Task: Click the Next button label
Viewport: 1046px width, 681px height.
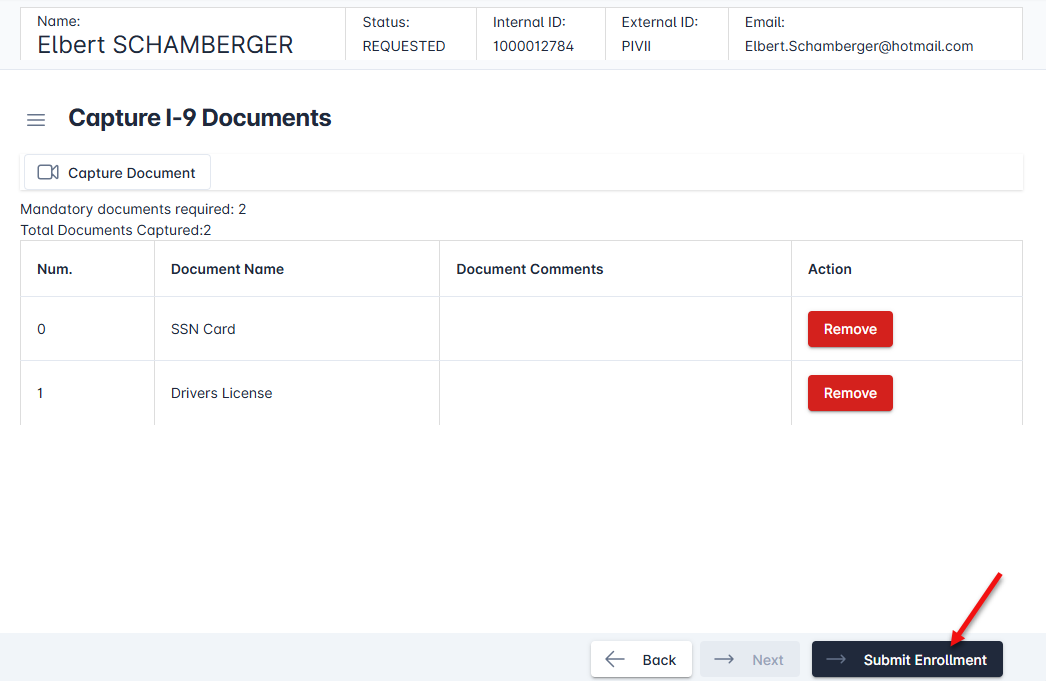Action: pyautogui.click(x=767, y=660)
